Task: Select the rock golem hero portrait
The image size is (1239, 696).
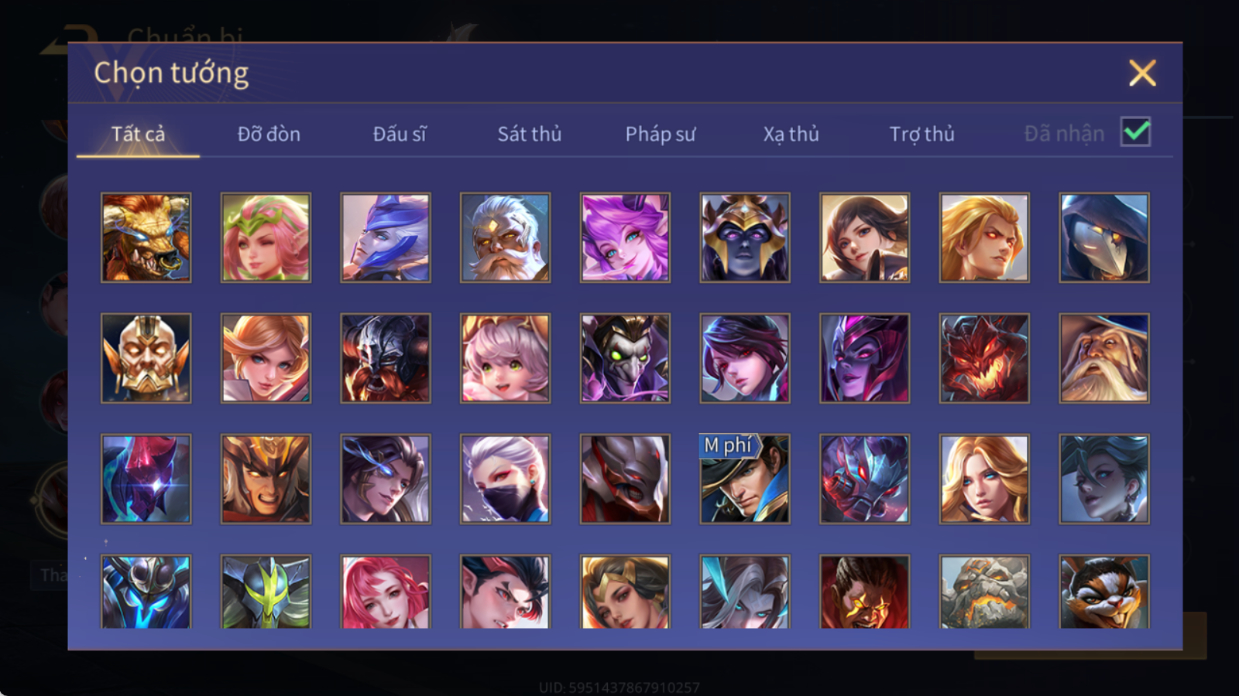Action: (984, 592)
